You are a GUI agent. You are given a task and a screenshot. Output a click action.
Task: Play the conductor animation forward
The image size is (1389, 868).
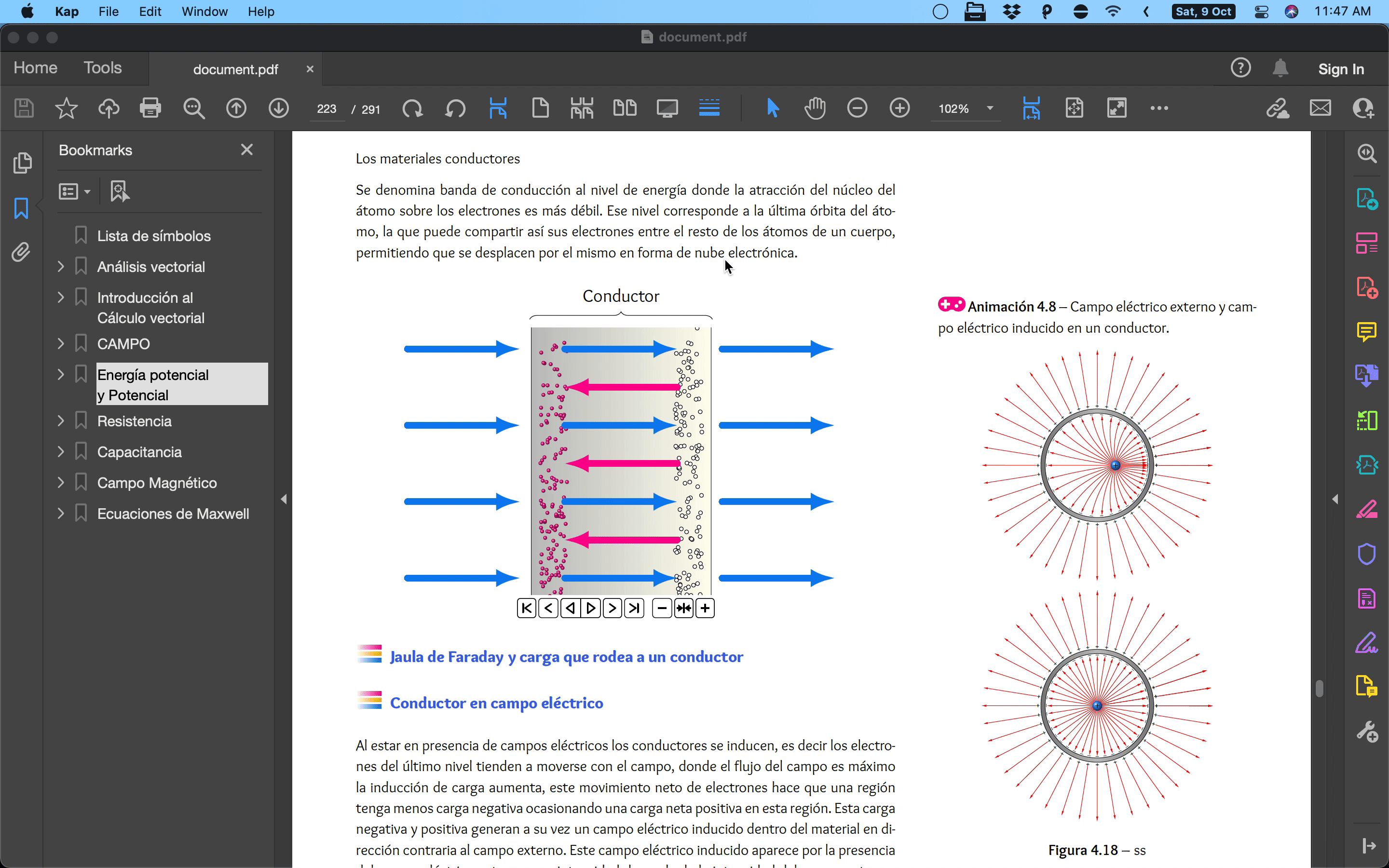coord(591,608)
